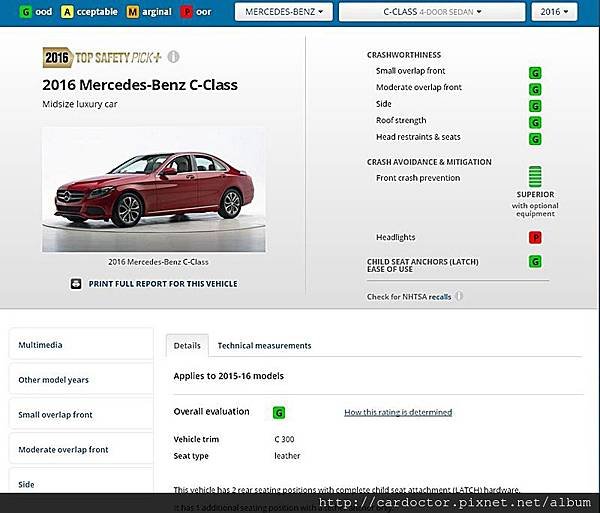
Task: Click the Headlights label
Action: pyautogui.click(x=395, y=237)
